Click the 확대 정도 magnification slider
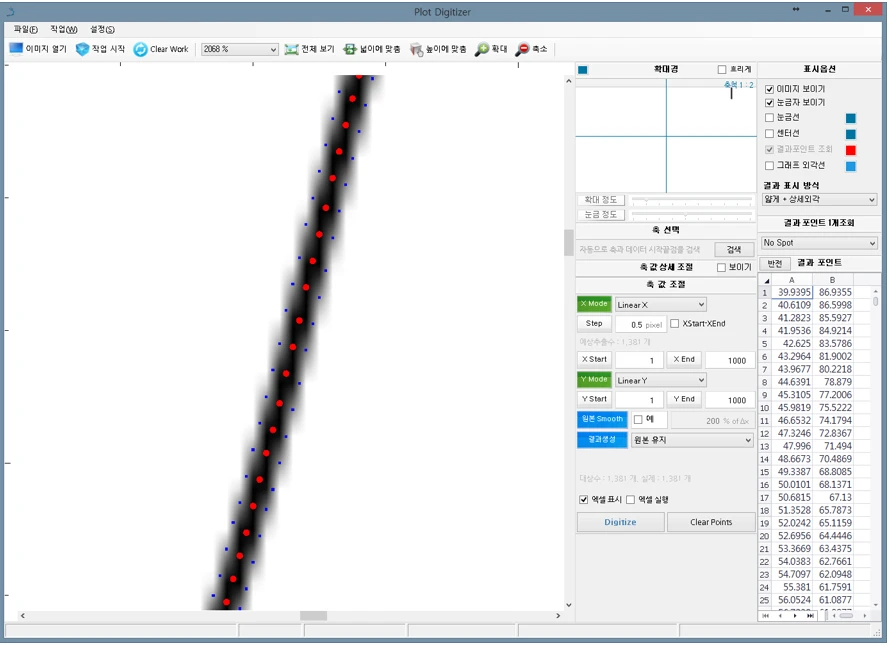This screenshot has width=889, height=645. click(x=692, y=200)
